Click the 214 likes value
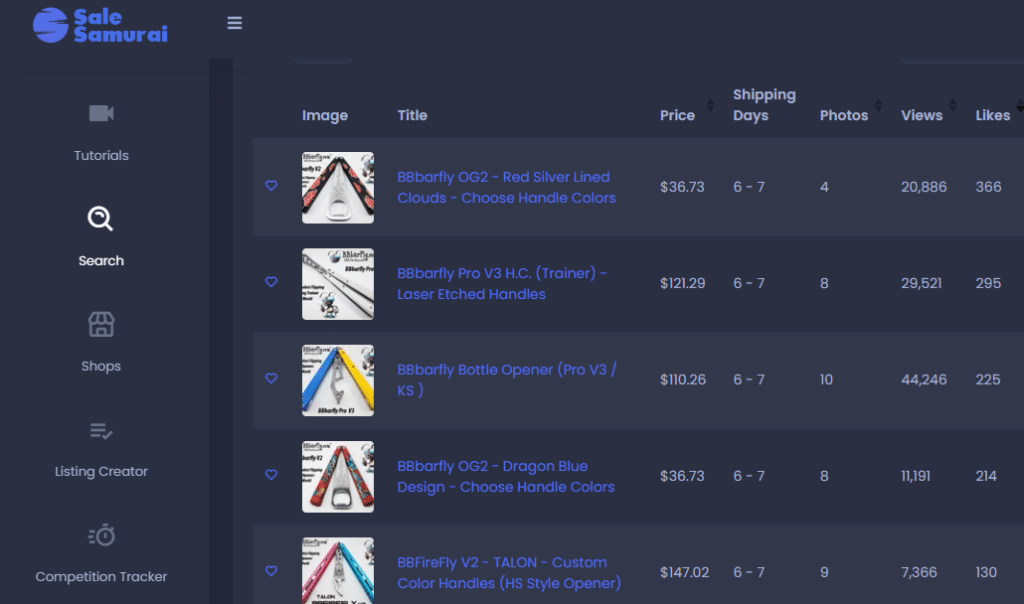 tap(986, 476)
